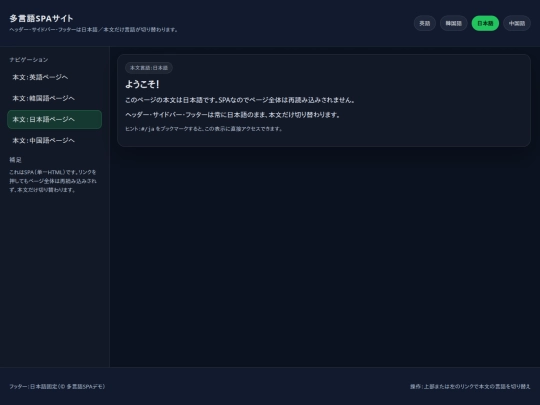This screenshot has width=540, height=405.
Task: Click the paragraph starting このページの本文は日本語です
Action: tap(240, 100)
